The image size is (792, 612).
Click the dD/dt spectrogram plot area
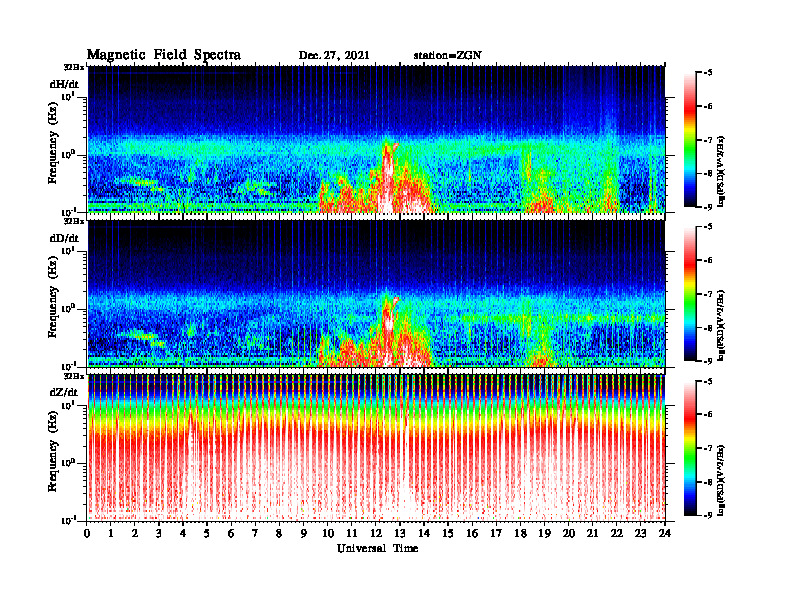click(x=376, y=293)
